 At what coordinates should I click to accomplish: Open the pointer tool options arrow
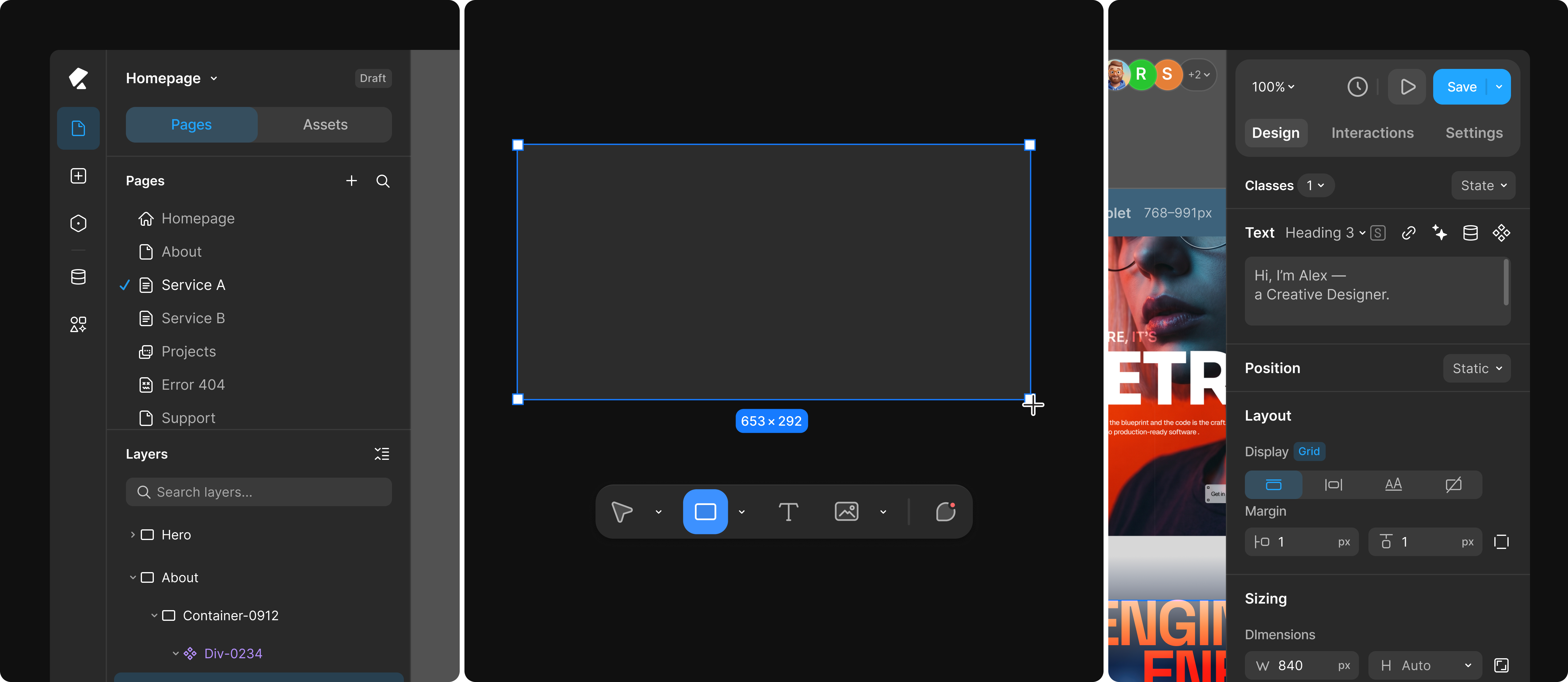[x=658, y=512]
